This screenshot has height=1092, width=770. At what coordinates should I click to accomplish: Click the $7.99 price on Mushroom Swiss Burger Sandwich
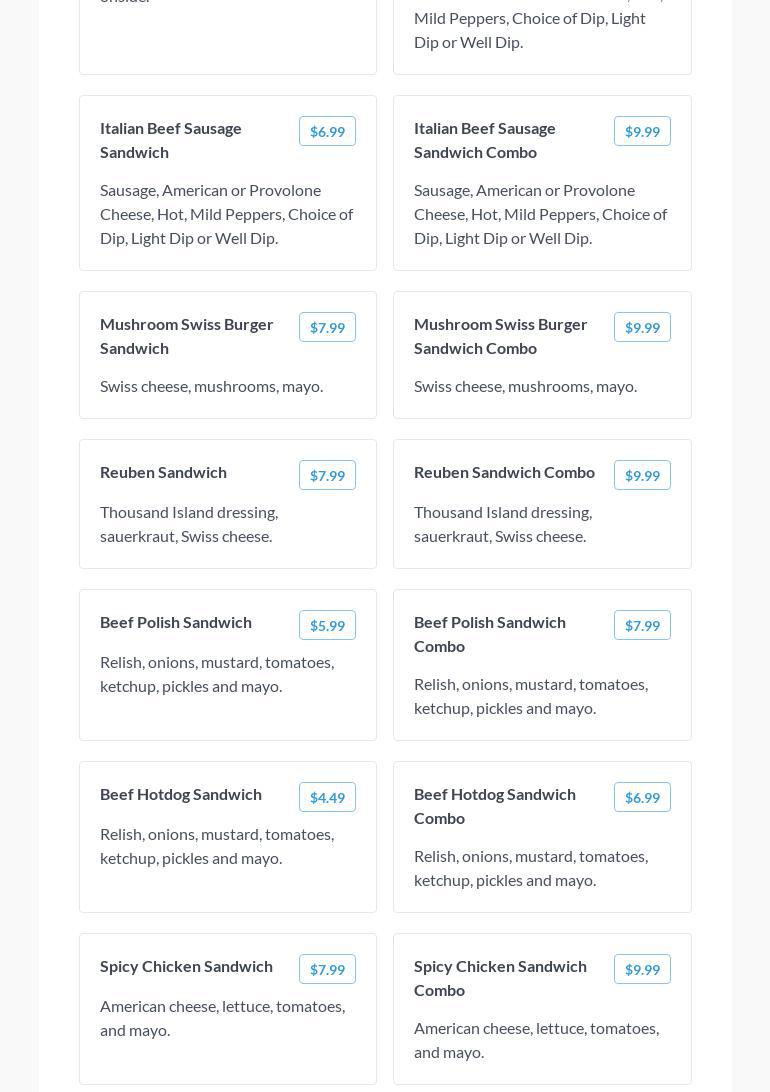pos(327,327)
